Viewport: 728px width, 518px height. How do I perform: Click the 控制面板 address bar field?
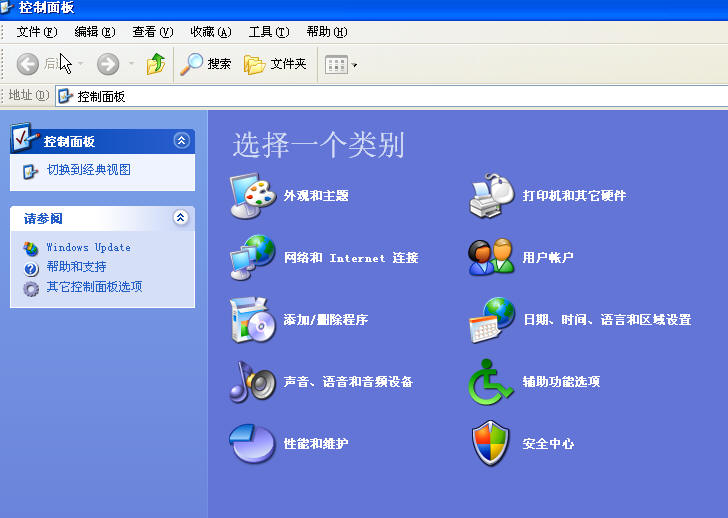click(x=391, y=96)
